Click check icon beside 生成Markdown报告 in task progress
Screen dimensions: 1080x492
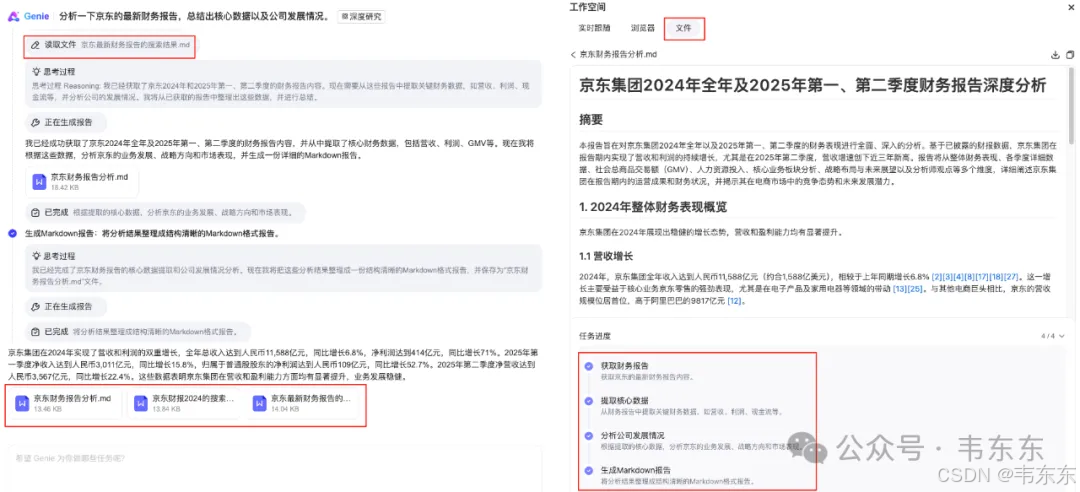[588, 471]
